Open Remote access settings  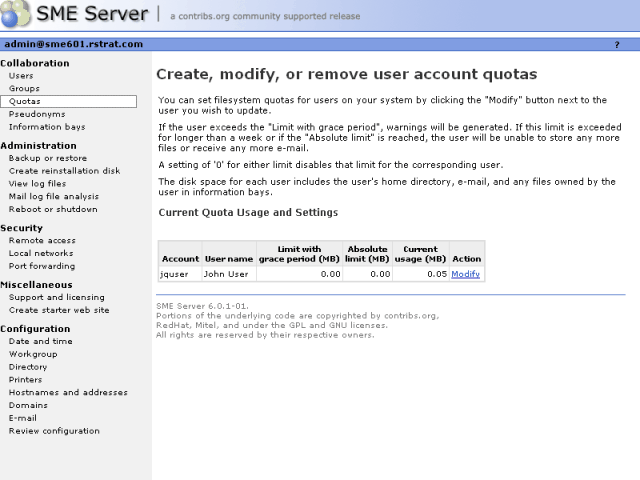tap(42, 240)
